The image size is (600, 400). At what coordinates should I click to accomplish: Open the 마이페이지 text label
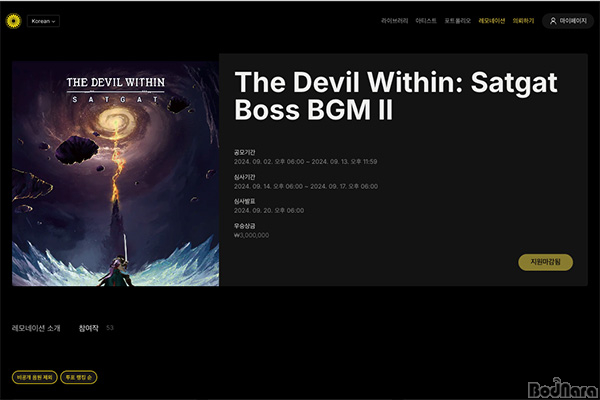pyautogui.click(x=573, y=21)
